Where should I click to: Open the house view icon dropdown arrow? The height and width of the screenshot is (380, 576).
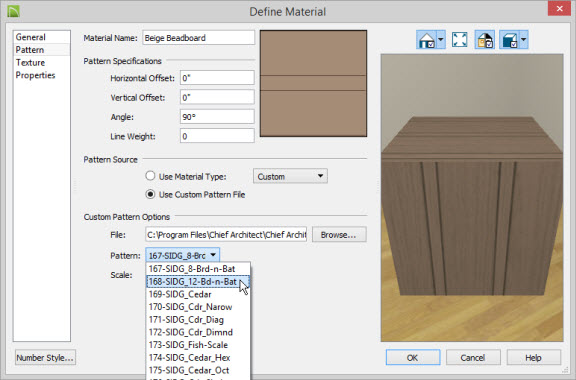click(441, 40)
